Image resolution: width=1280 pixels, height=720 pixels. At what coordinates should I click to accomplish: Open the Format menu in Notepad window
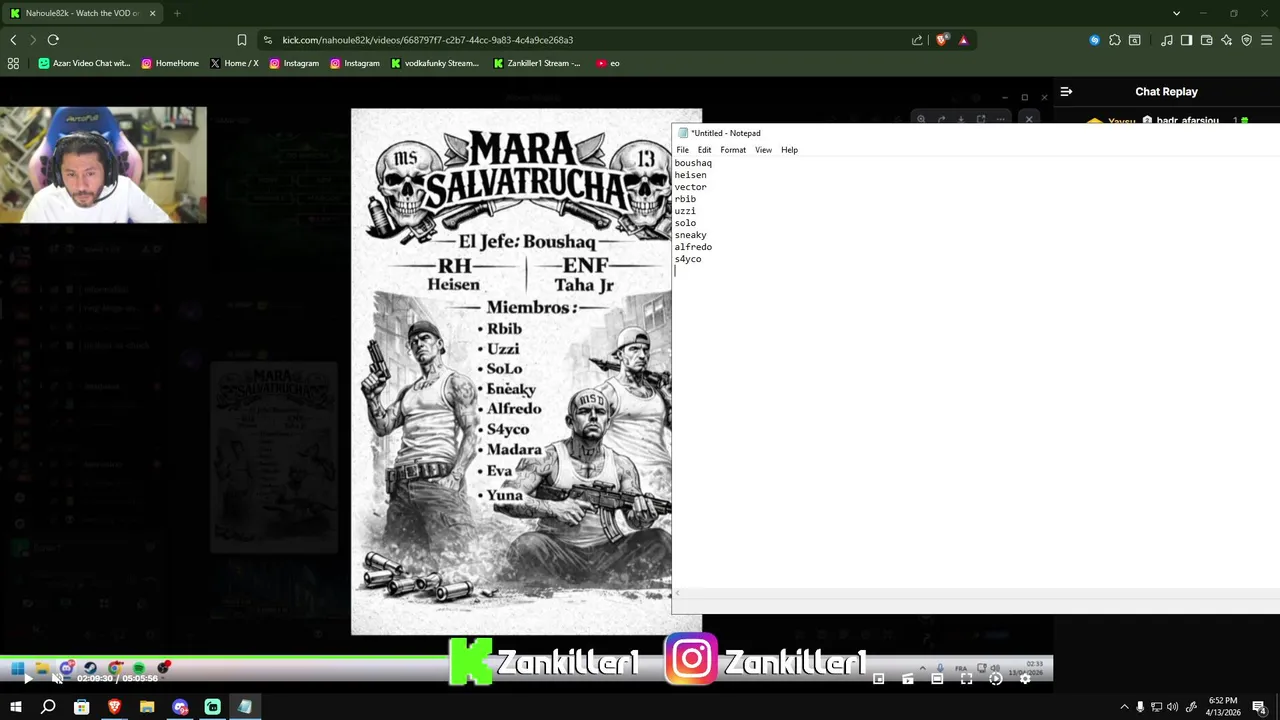pos(733,150)
